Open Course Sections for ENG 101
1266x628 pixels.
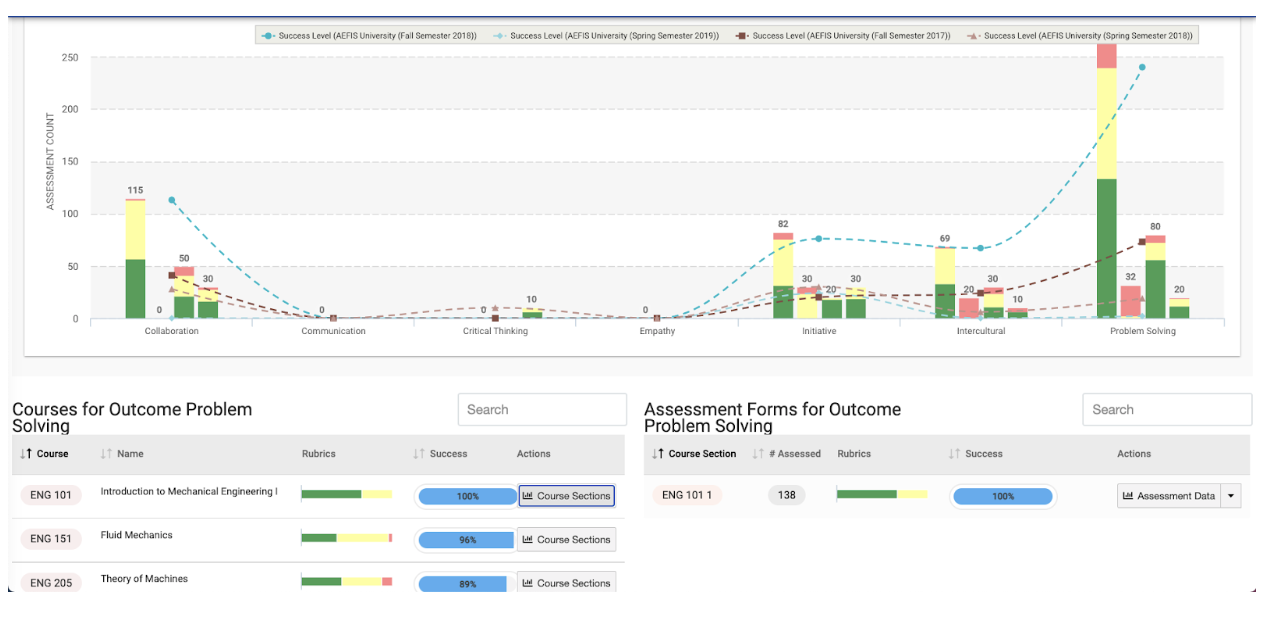tap(566, 496)
